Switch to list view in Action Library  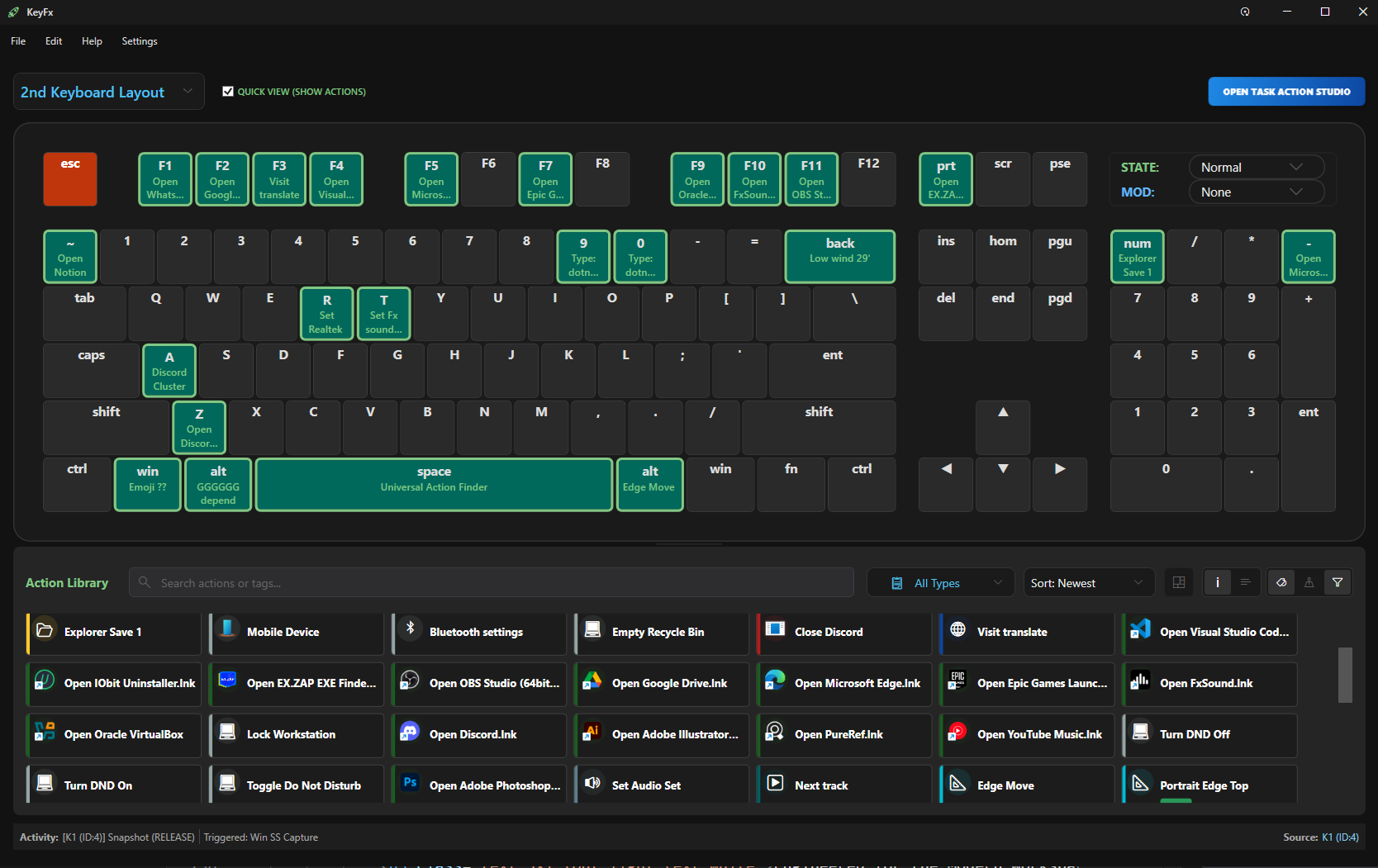point(1247,582)
